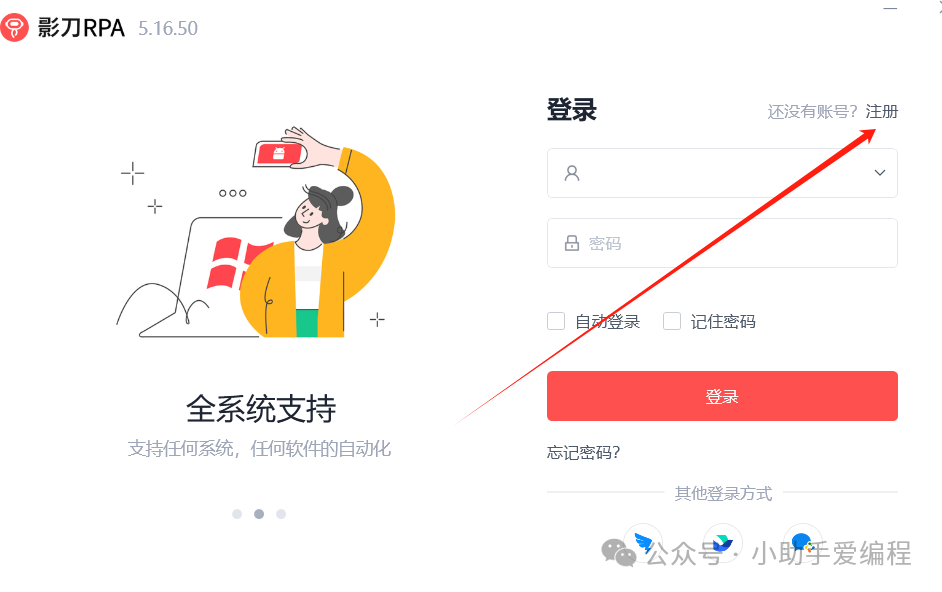Jump to the third carousel dot
Screen dimensions: 942x592
click(281, 514)
